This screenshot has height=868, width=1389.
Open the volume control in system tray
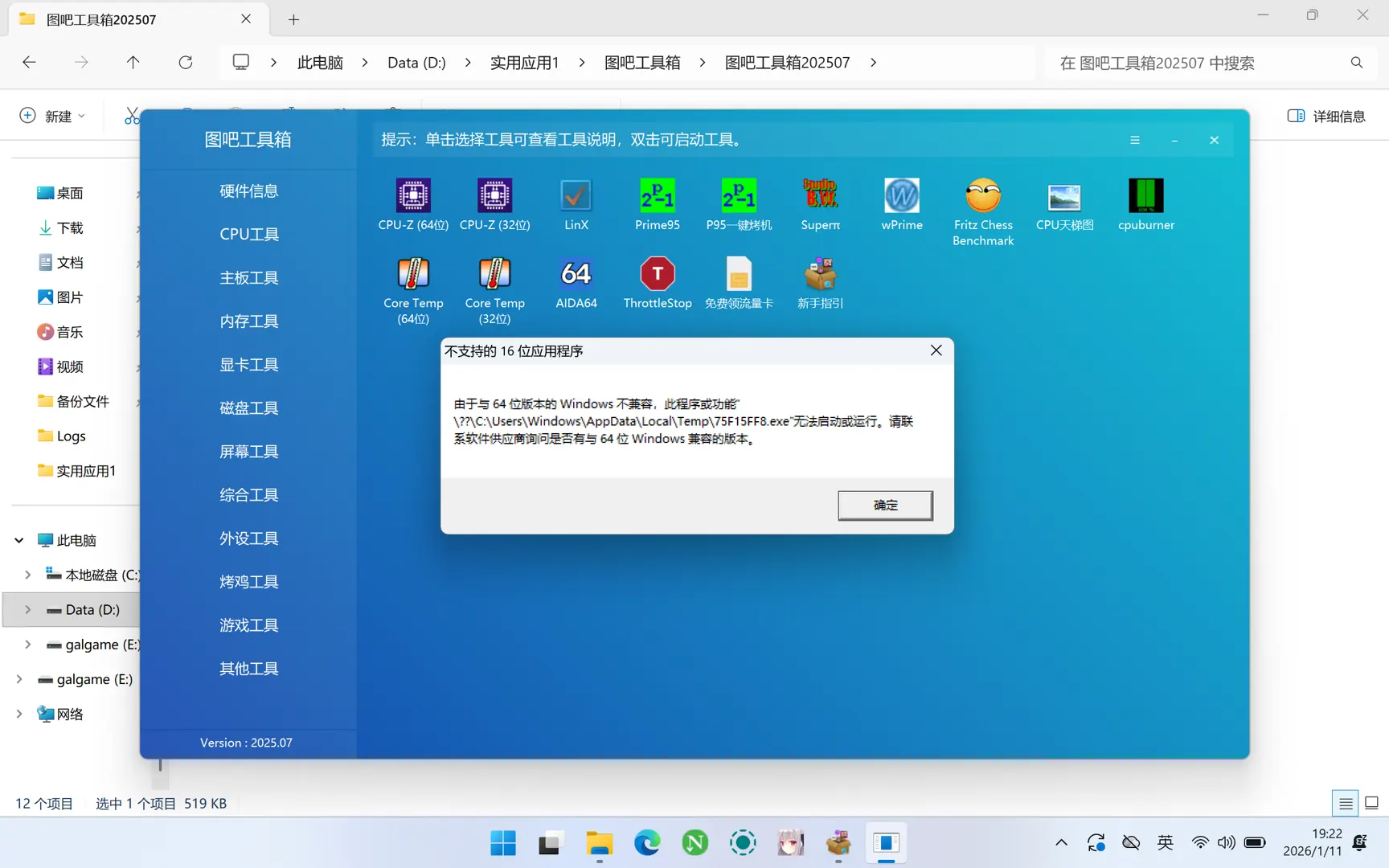[1226, 843]
